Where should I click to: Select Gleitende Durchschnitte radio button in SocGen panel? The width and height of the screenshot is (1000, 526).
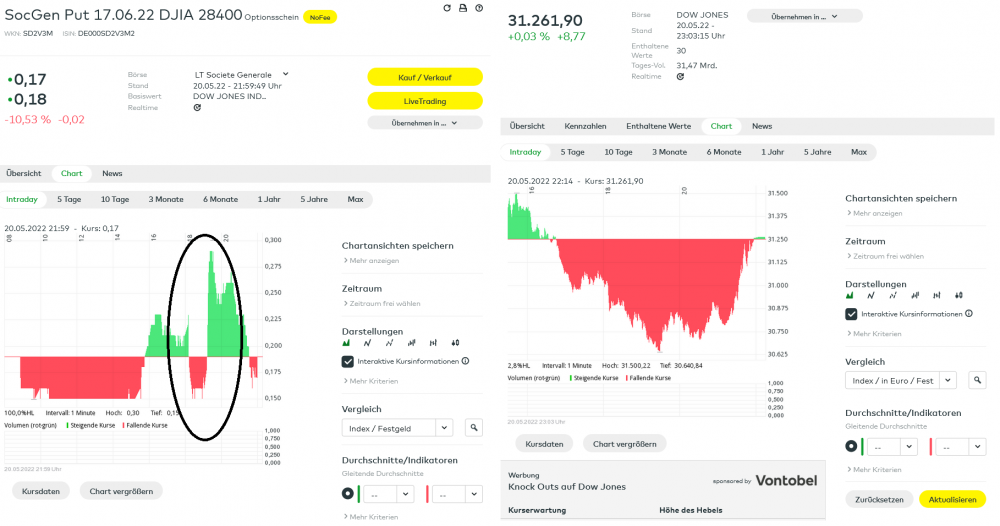click(x=348, y=493)
